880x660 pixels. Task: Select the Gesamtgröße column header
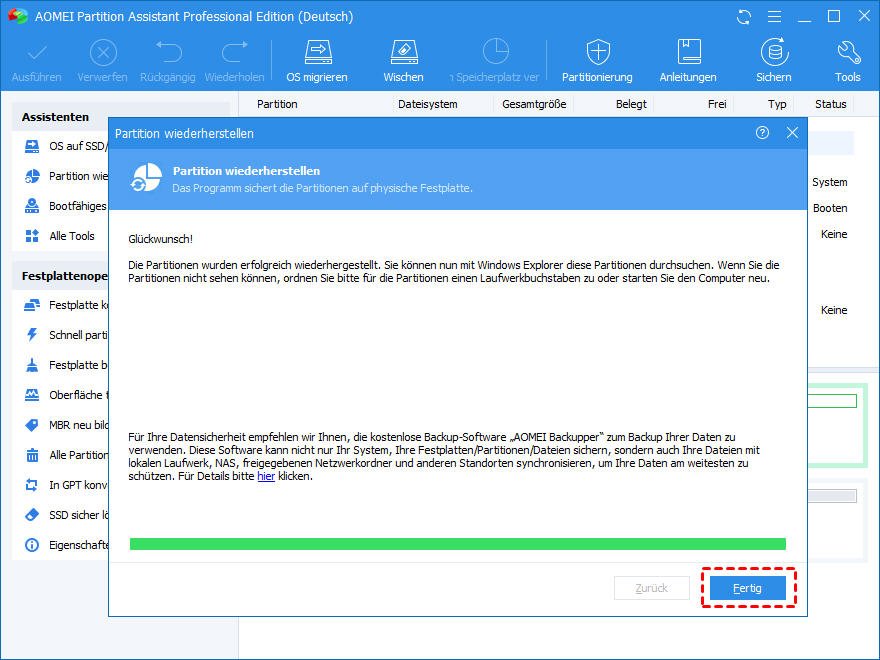534,104
